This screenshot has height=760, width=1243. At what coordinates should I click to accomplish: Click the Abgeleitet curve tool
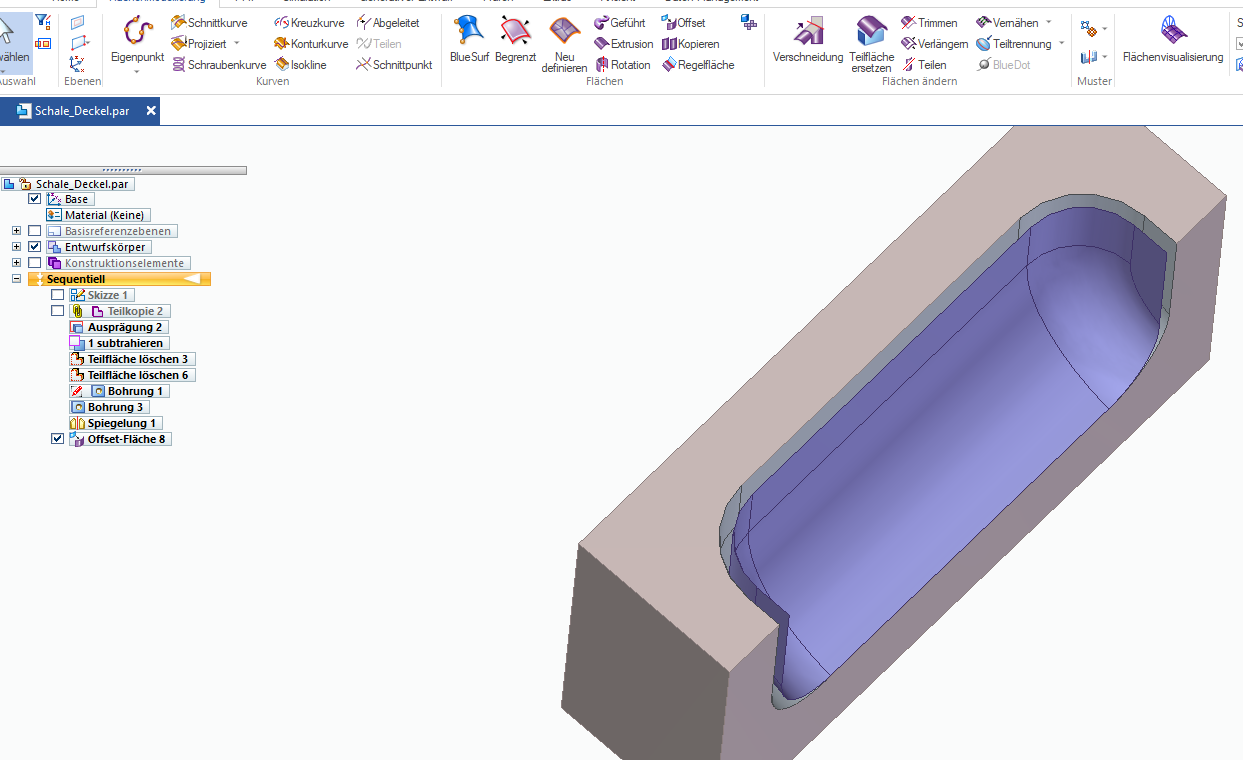pyautogui.click(x=388, y=23)
